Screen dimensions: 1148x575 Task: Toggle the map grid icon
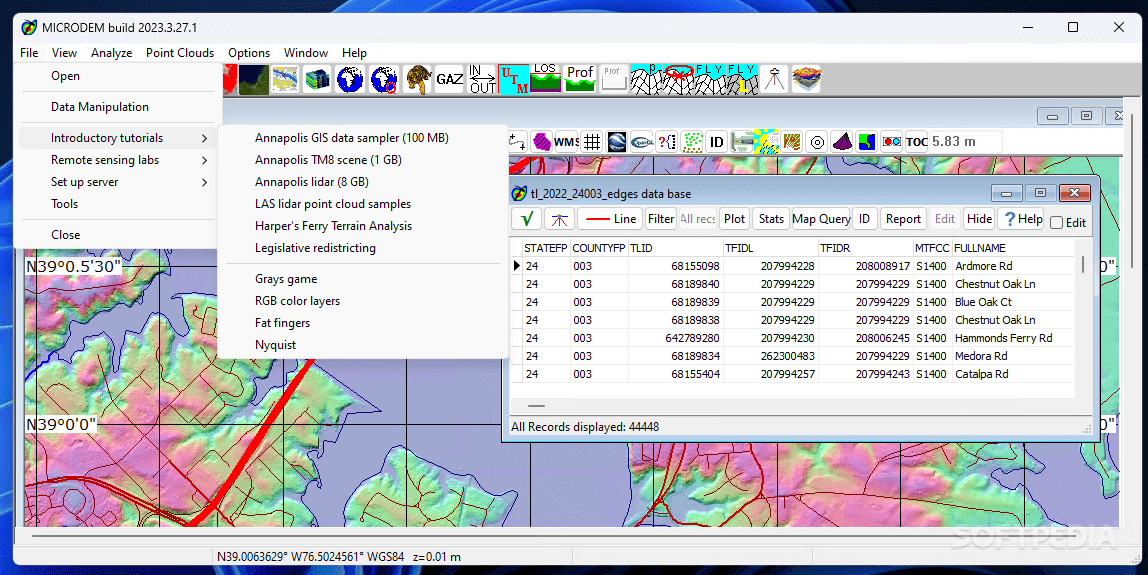click(592, 141)
